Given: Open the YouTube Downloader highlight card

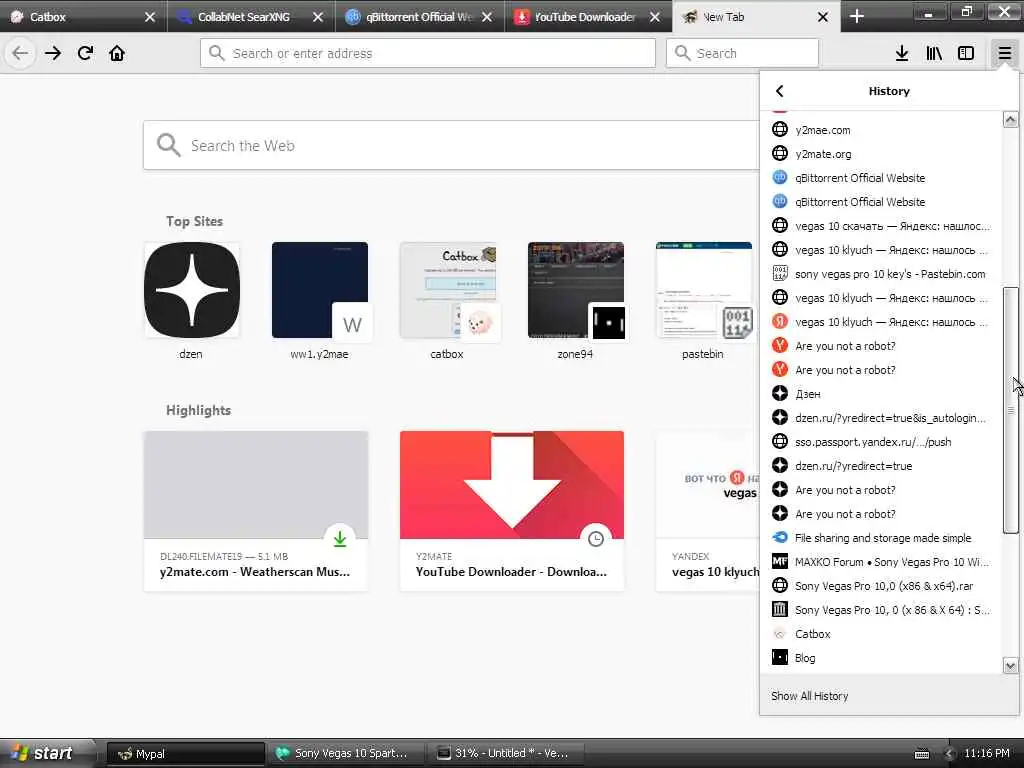Looking at the screenshot, I should click(x=512, y=511).
